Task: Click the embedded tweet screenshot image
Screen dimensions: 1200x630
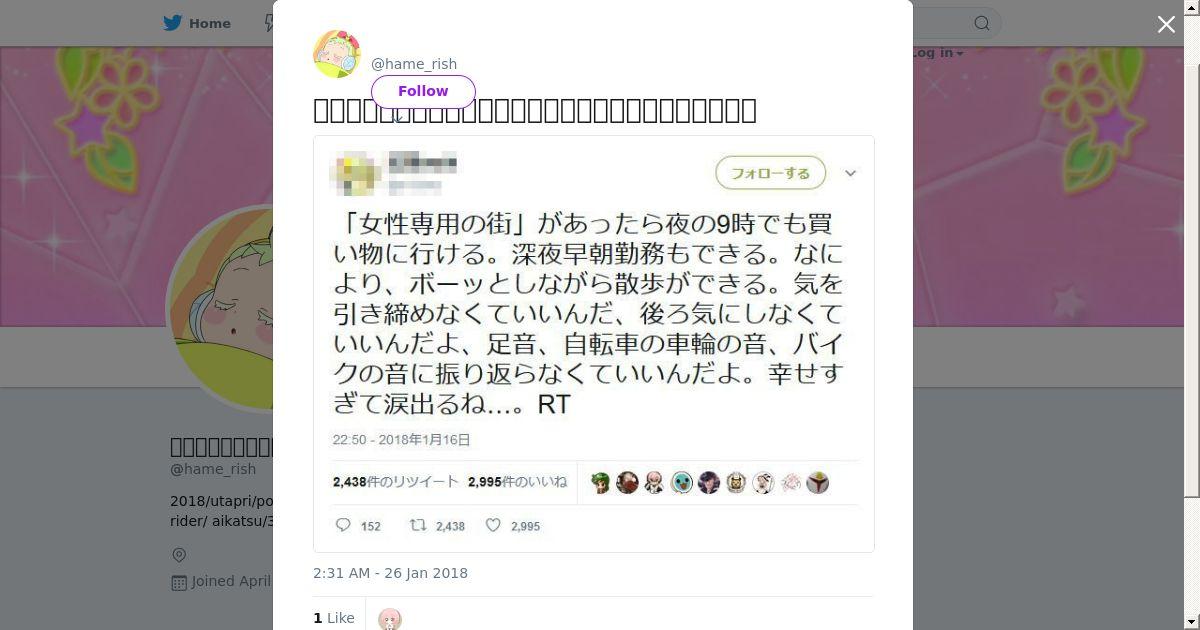Action: coord(594,344)
